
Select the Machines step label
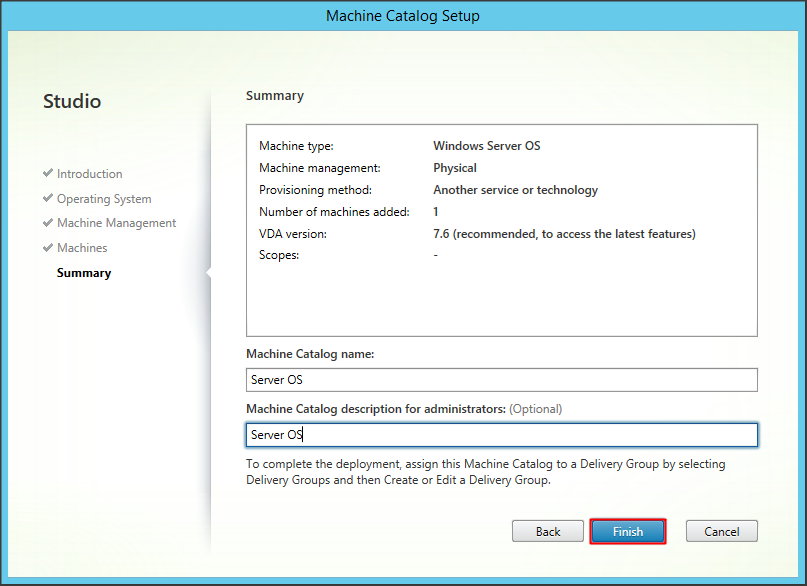click(x=82, y=248)
